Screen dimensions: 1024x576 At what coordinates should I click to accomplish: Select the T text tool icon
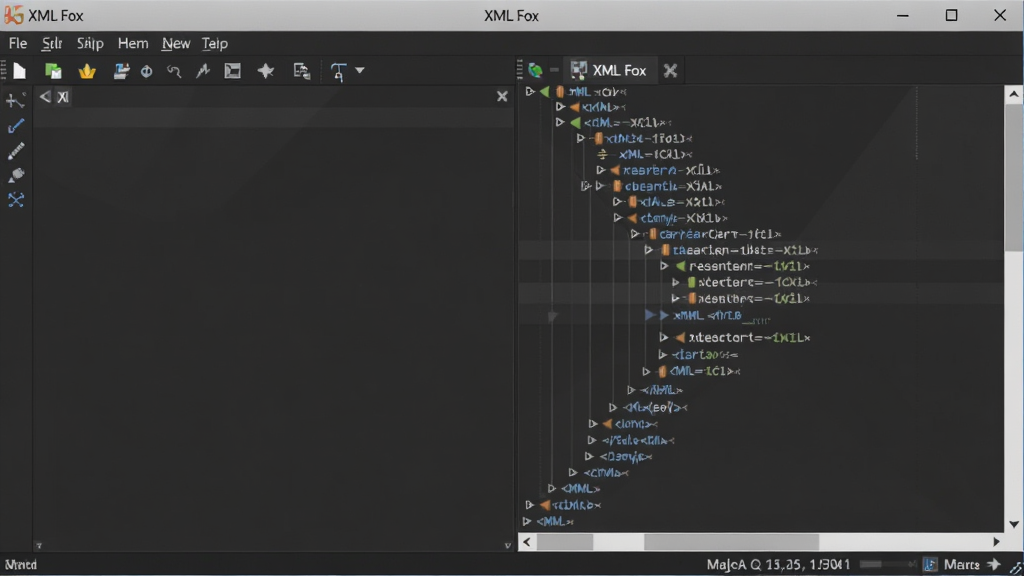338,71
